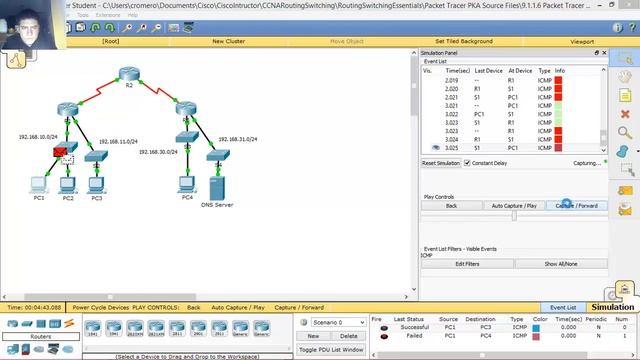This screenshot has width=640, height=360.
Task: Toggle the eye icon on the 3.025 event
Action: point(436,148)
